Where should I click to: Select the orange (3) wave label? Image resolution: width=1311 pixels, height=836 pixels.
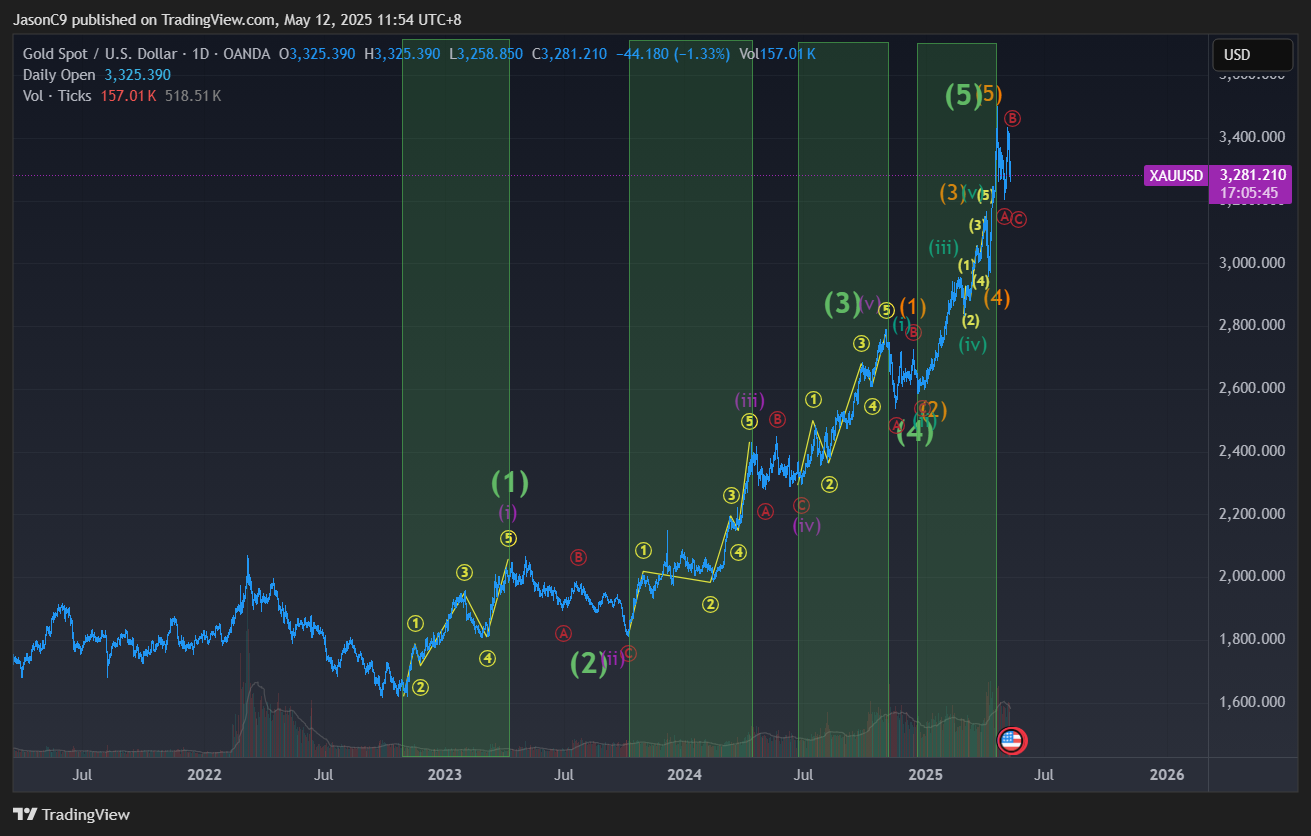(x=952, y=192)
